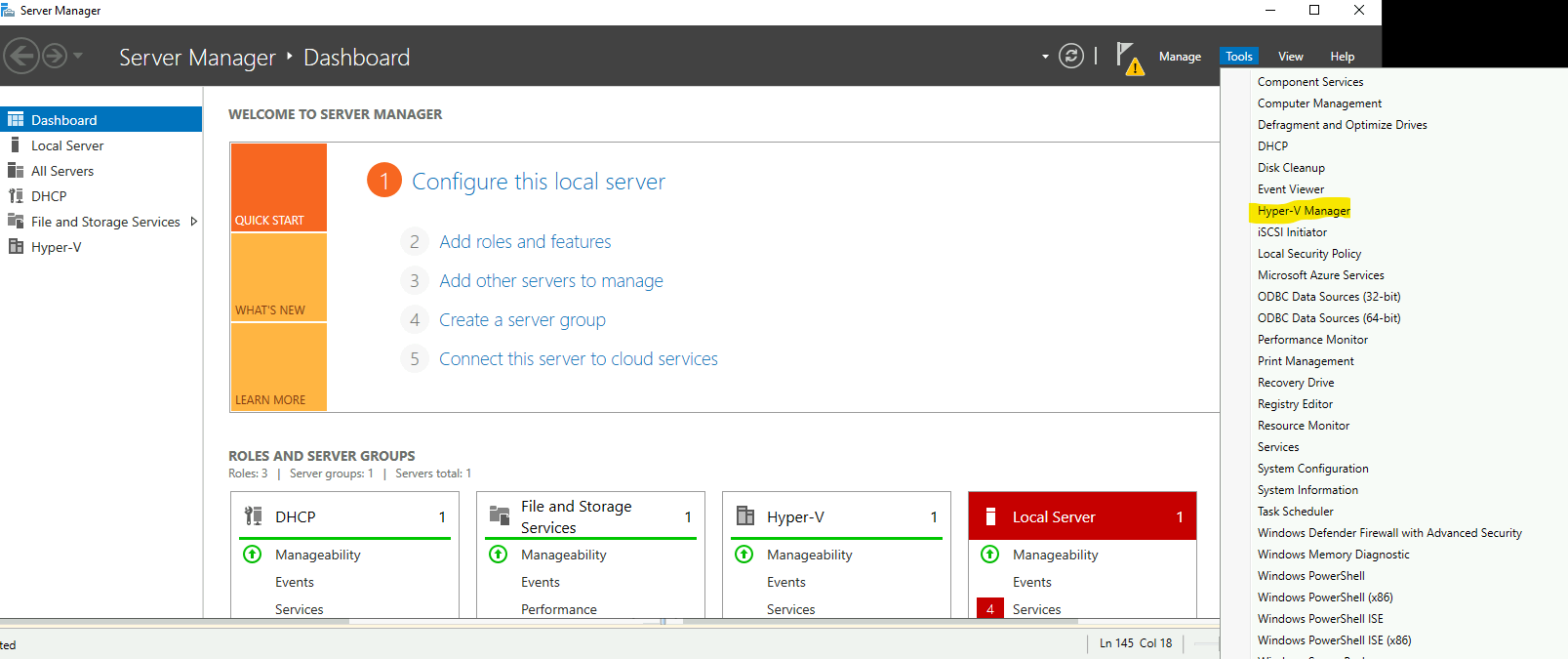
Task: Open the navigation history dropdown arrow
Action: pos(78,56)
